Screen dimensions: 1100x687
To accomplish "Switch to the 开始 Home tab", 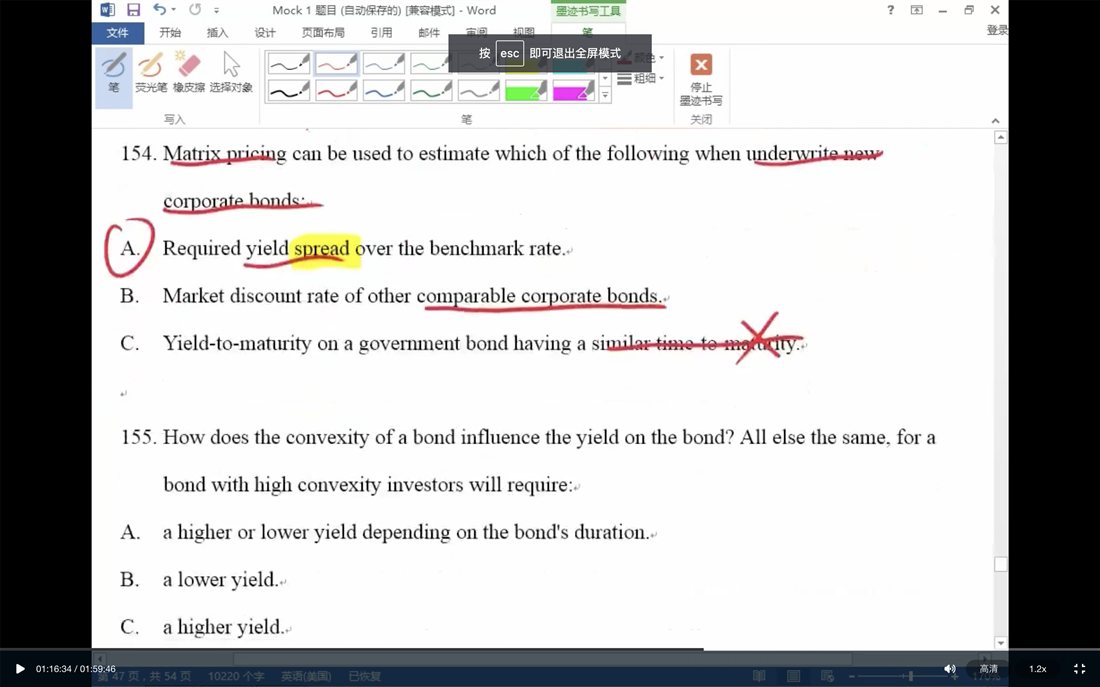I will pos(170,33).
